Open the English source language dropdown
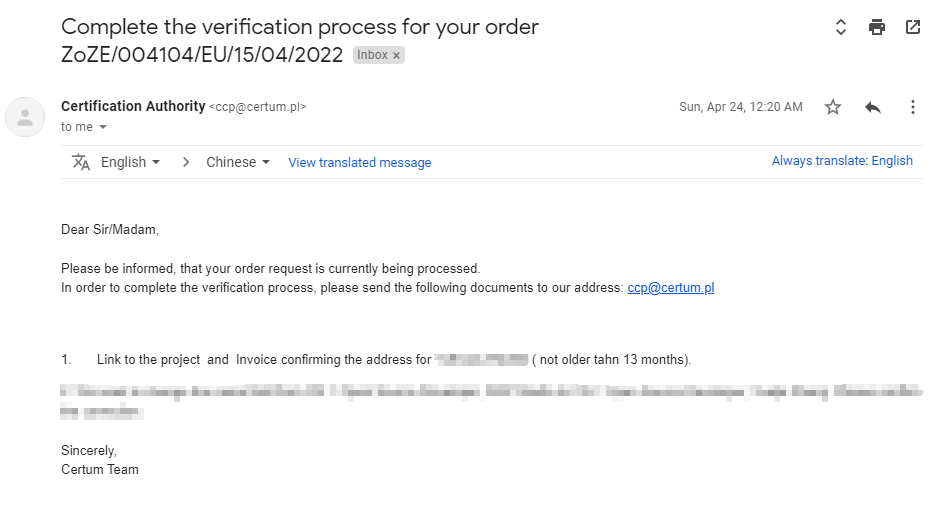The image size is (936, 518). pyautogui.click(x=130, y=162)
